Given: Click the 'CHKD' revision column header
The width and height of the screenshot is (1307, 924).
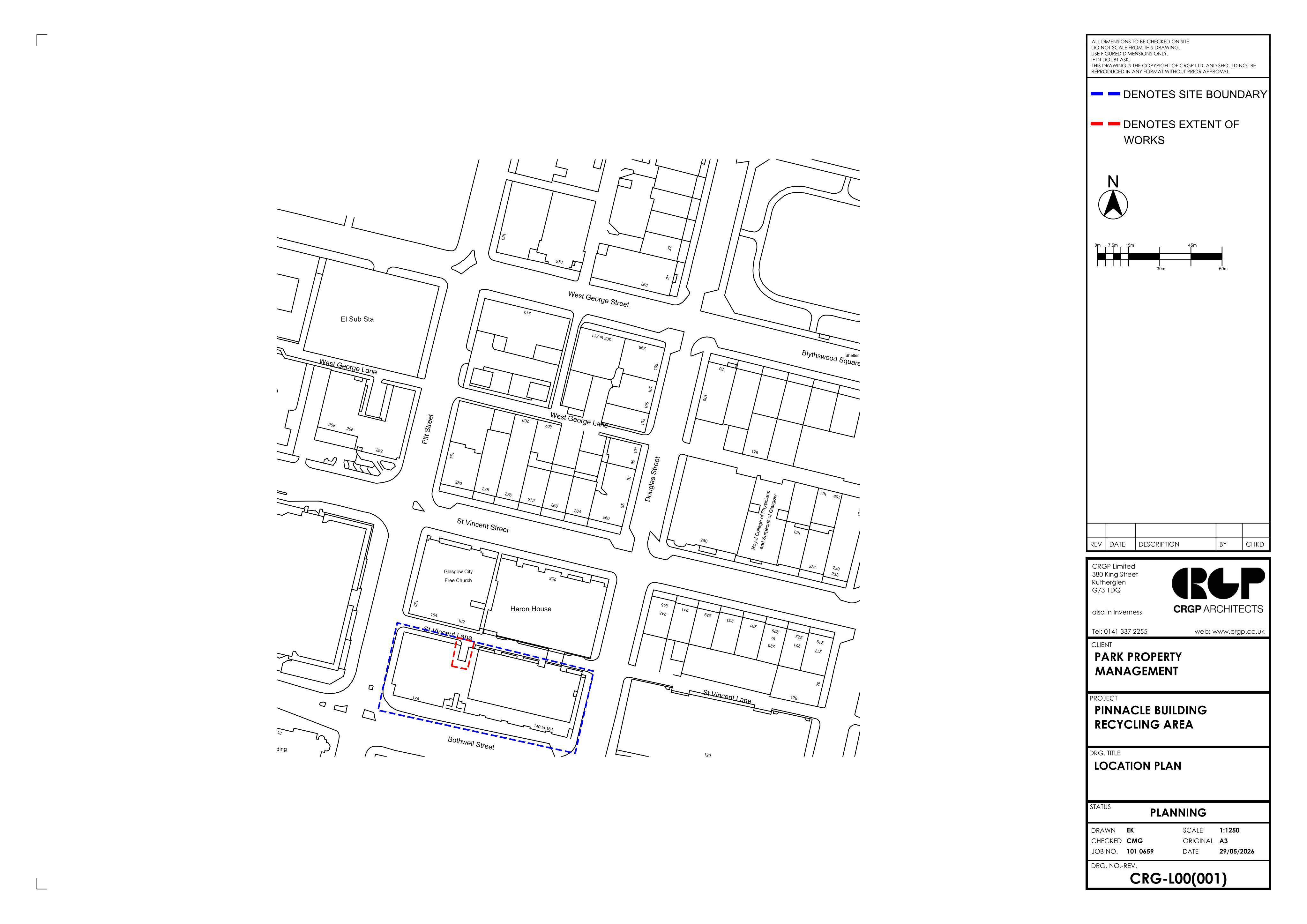Looking at the screenshot, I should (x=1255, y=544).
